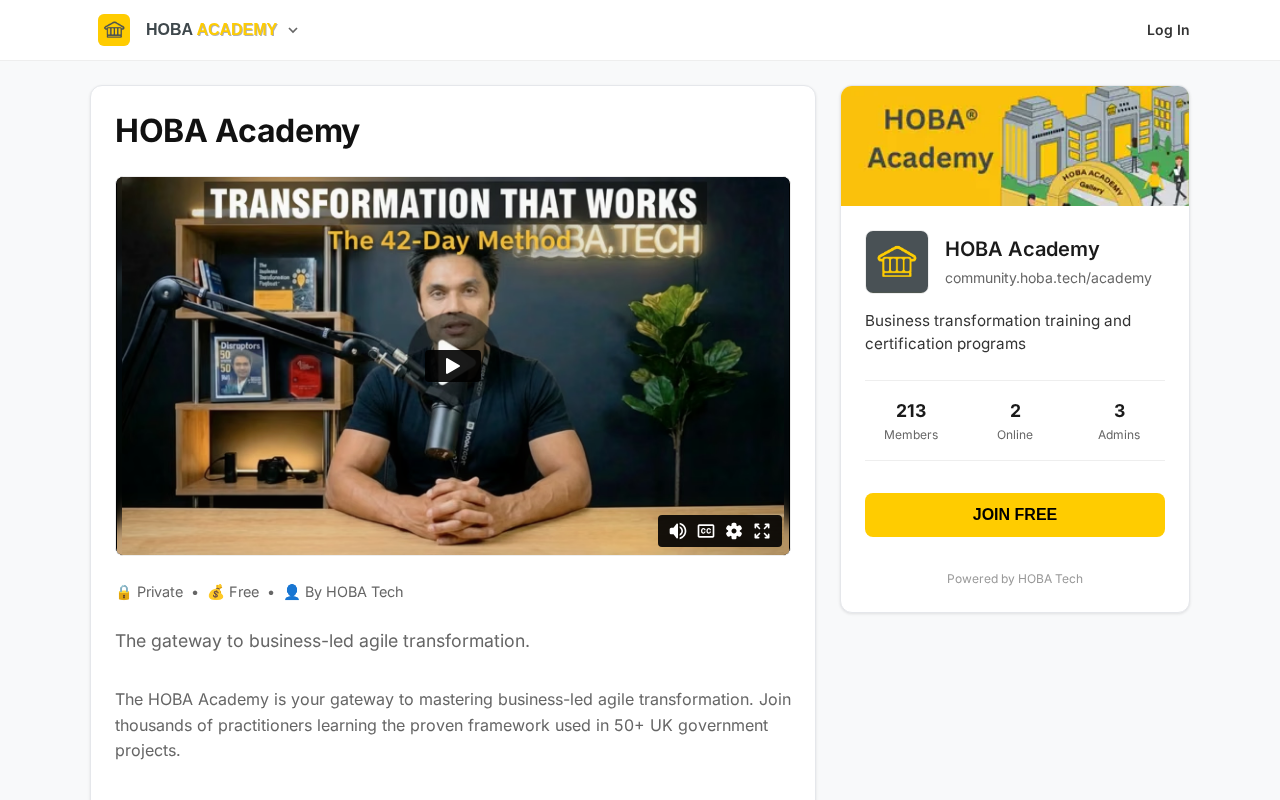
Task: Expand the HOBA Academy dropdown chevron
Action: tap(293, 30)
